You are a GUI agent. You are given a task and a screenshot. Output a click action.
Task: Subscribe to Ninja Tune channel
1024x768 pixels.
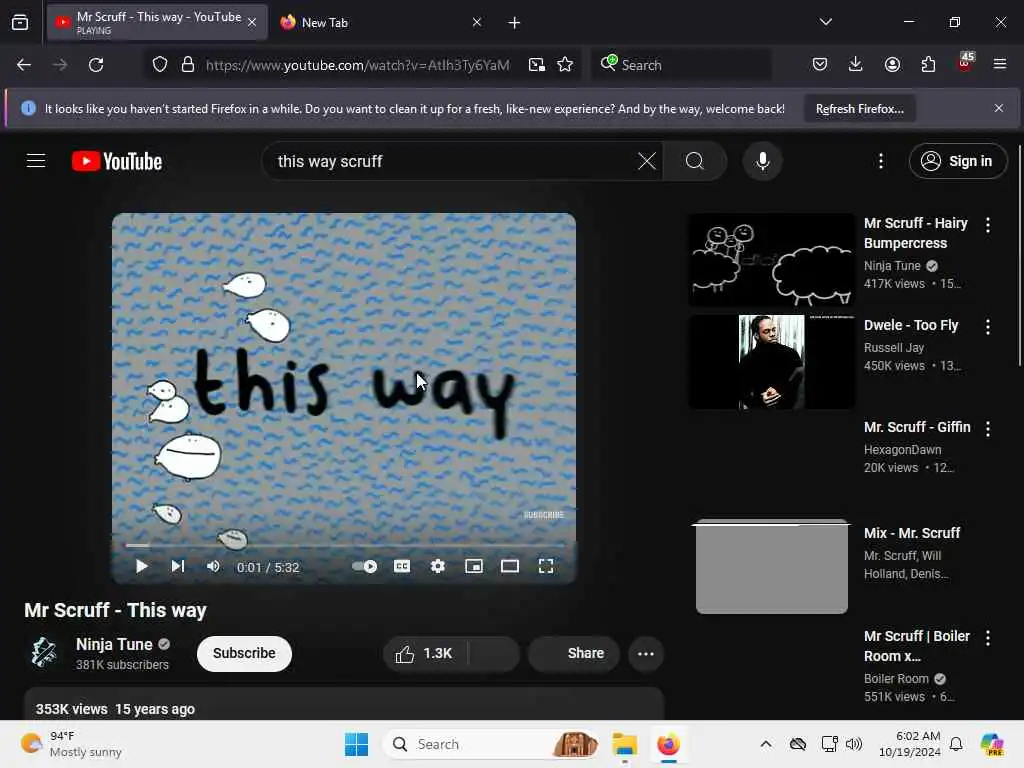(244, 653)
